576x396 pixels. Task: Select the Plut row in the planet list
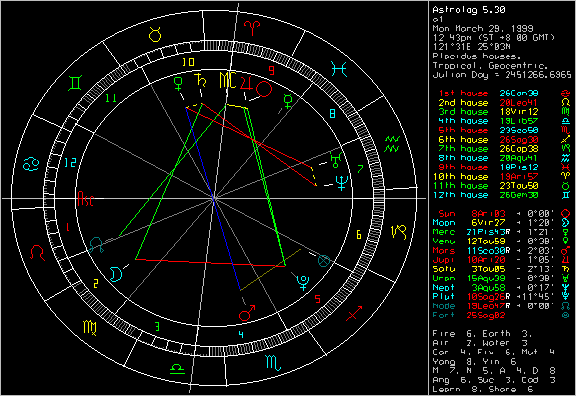(504, 296)
